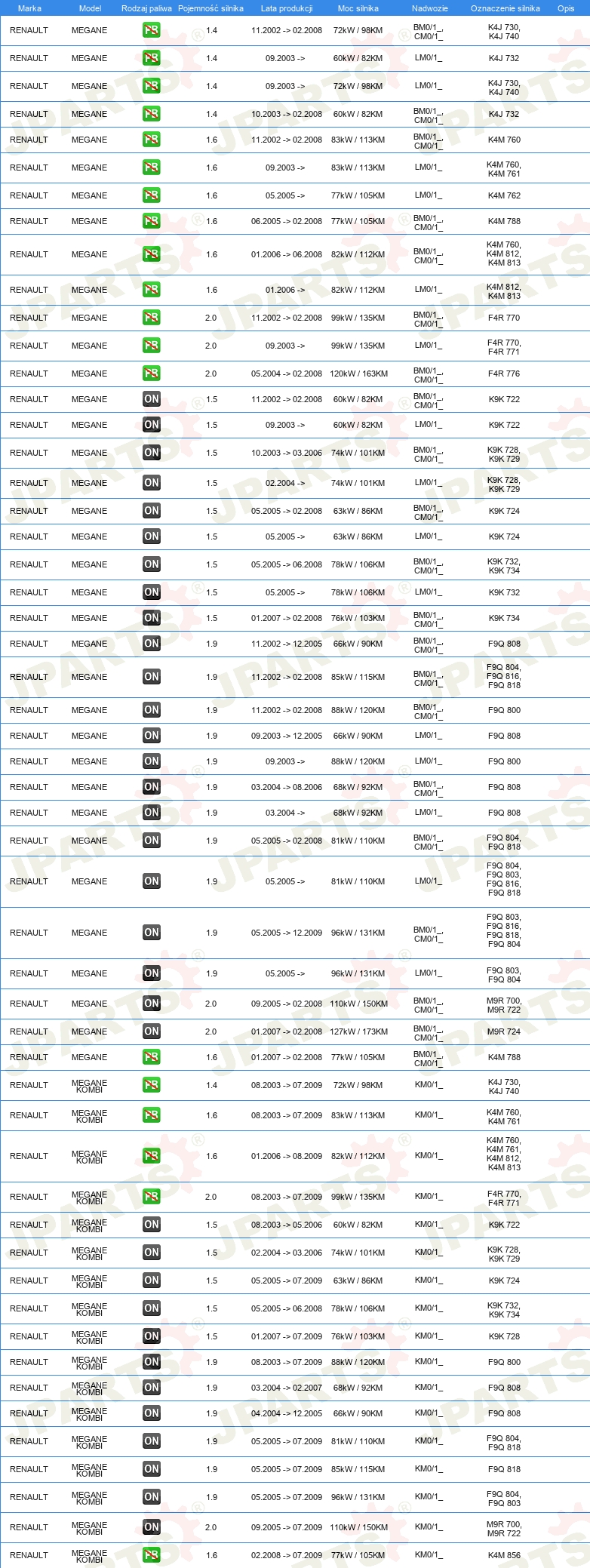Click PB icon in row with open date 01.2006 ->
The height and width of the screenshot is (1568, 590).
tap(151, 290)
